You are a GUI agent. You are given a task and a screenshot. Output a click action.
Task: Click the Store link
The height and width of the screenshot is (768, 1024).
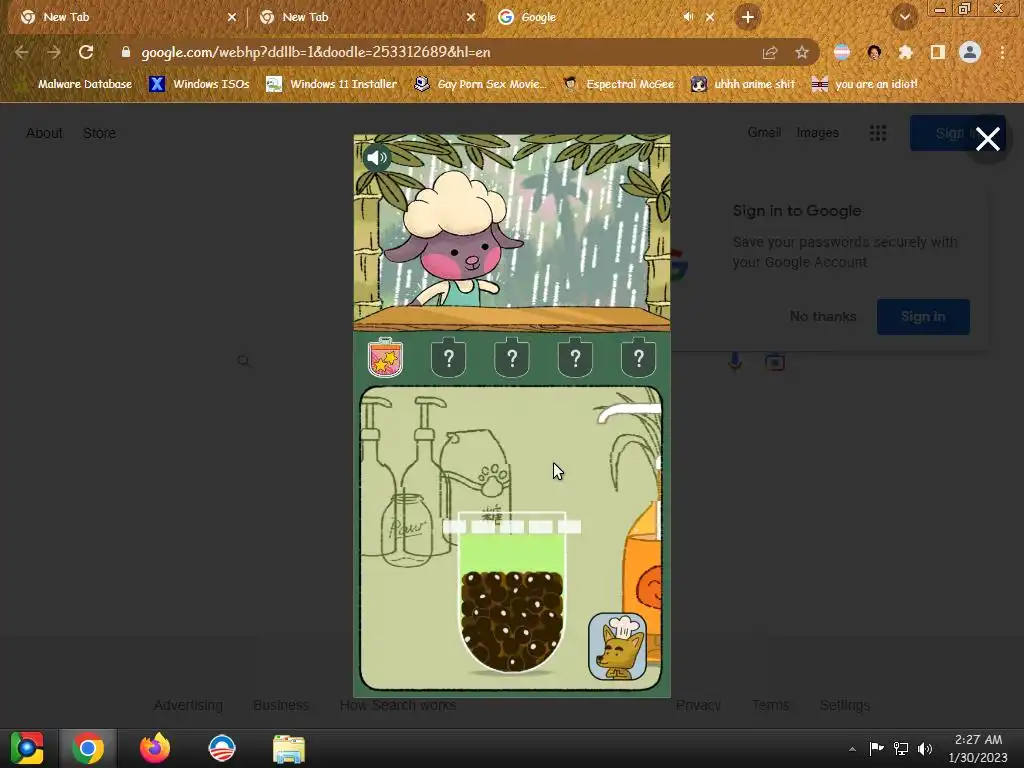coord(99,133)
